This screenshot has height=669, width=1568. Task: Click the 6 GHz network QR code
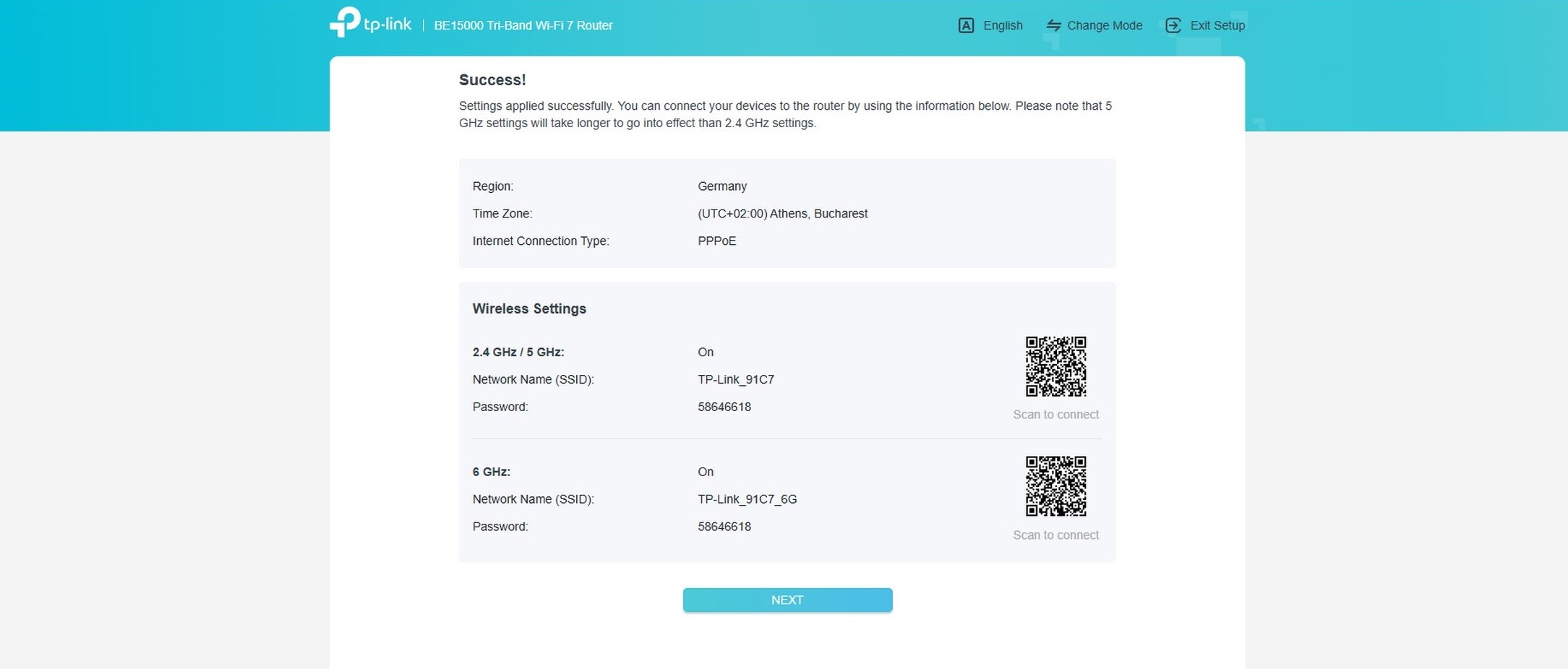tap(1055, 486)
